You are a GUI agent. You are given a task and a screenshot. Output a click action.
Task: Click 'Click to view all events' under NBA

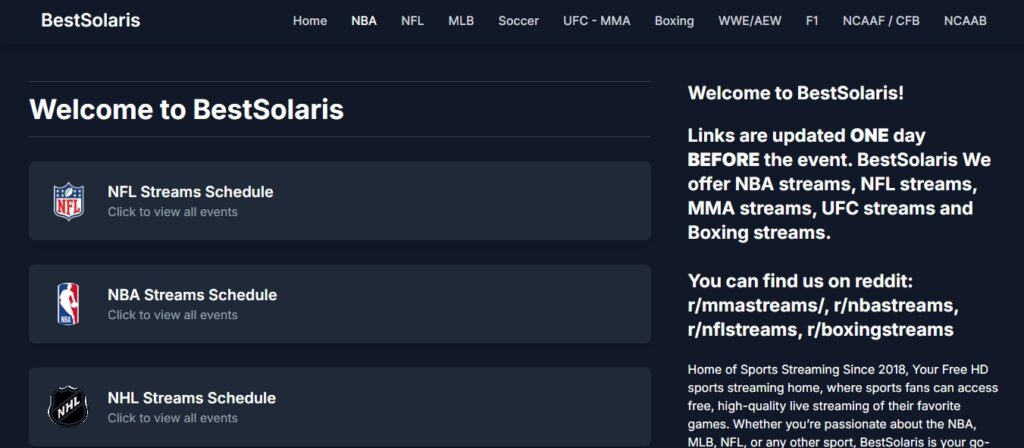point(172,315)
